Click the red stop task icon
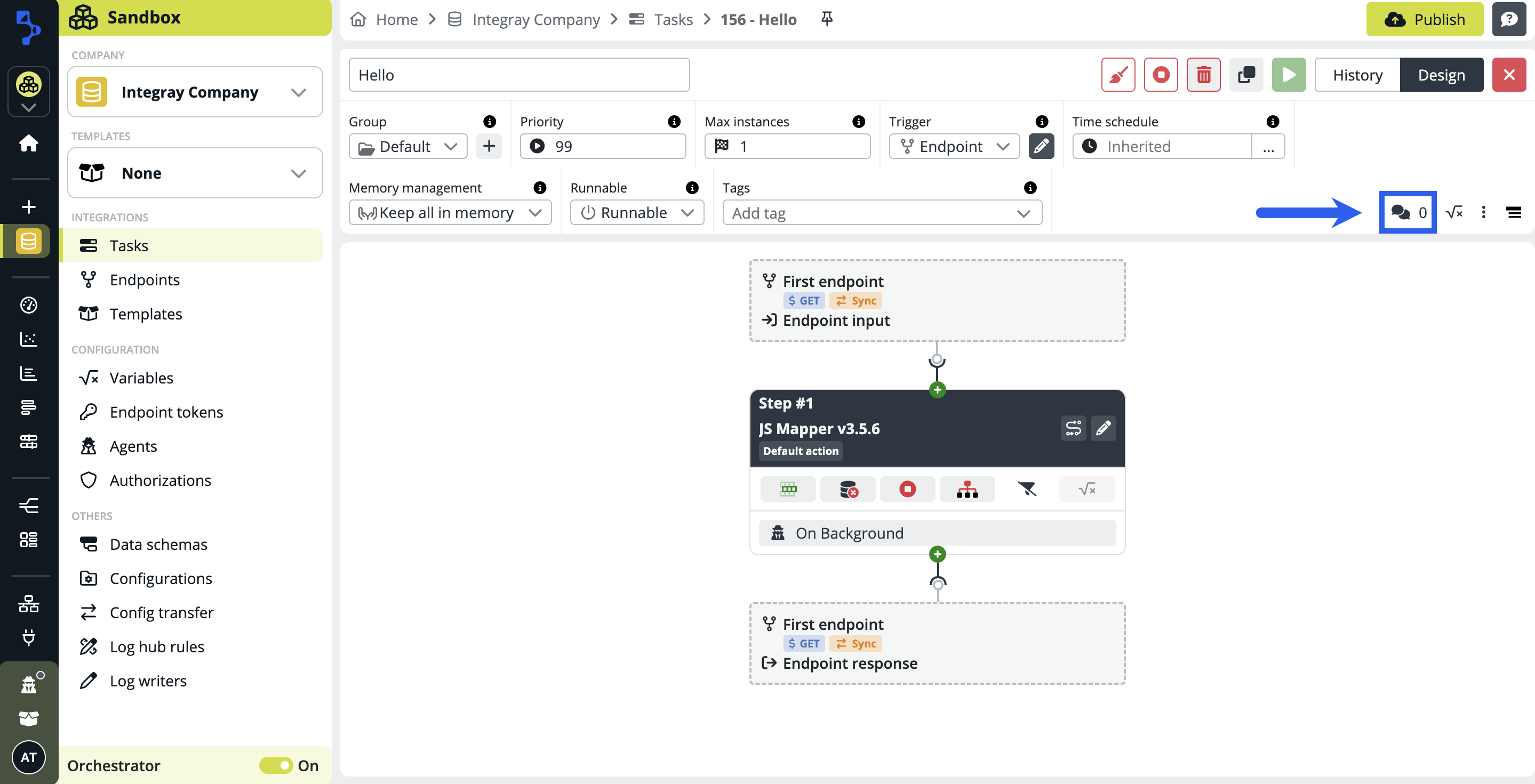The image size is (1535, 784). coord(1160,75)
